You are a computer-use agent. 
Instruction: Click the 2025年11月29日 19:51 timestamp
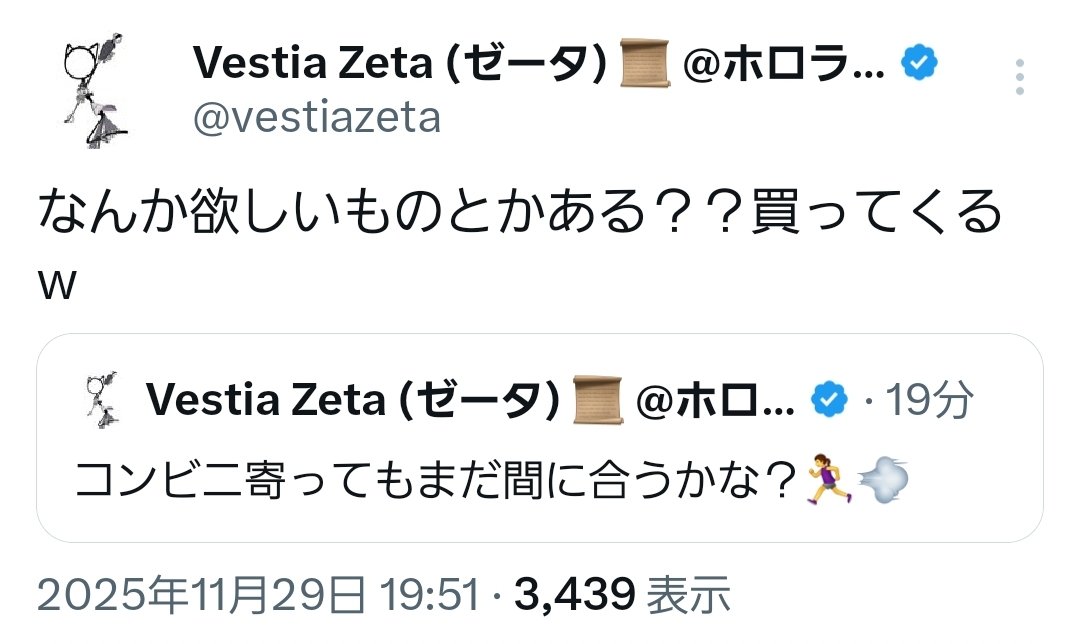[258, 596]
